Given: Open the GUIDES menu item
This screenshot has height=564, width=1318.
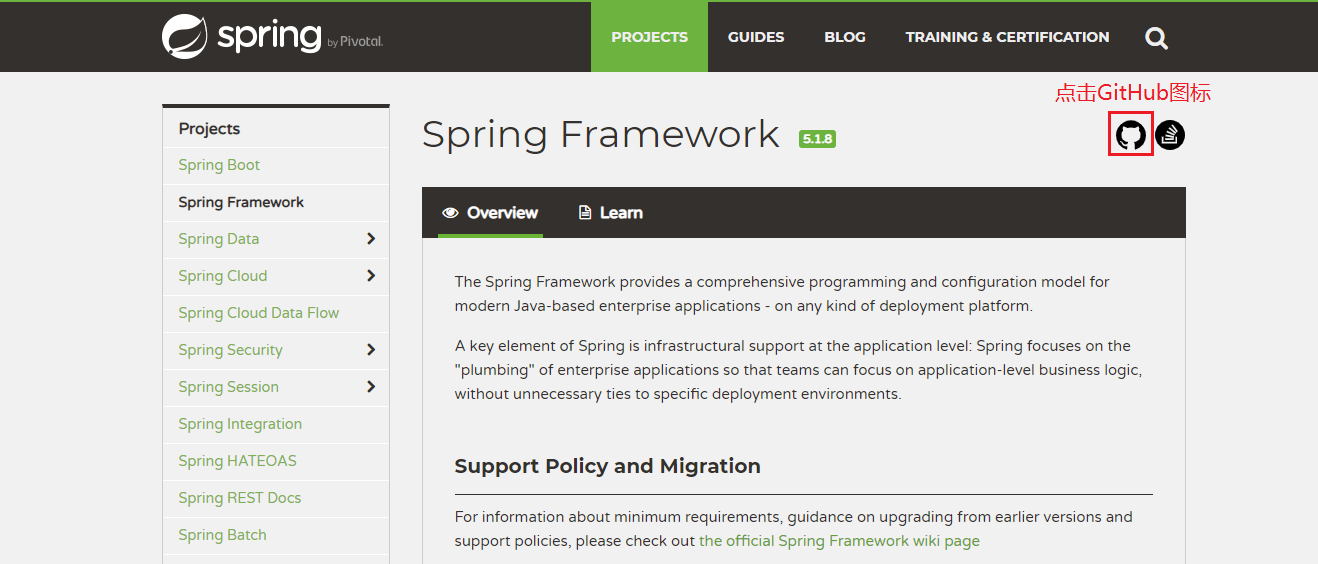Looking at the screenshot, I should 756,37.
